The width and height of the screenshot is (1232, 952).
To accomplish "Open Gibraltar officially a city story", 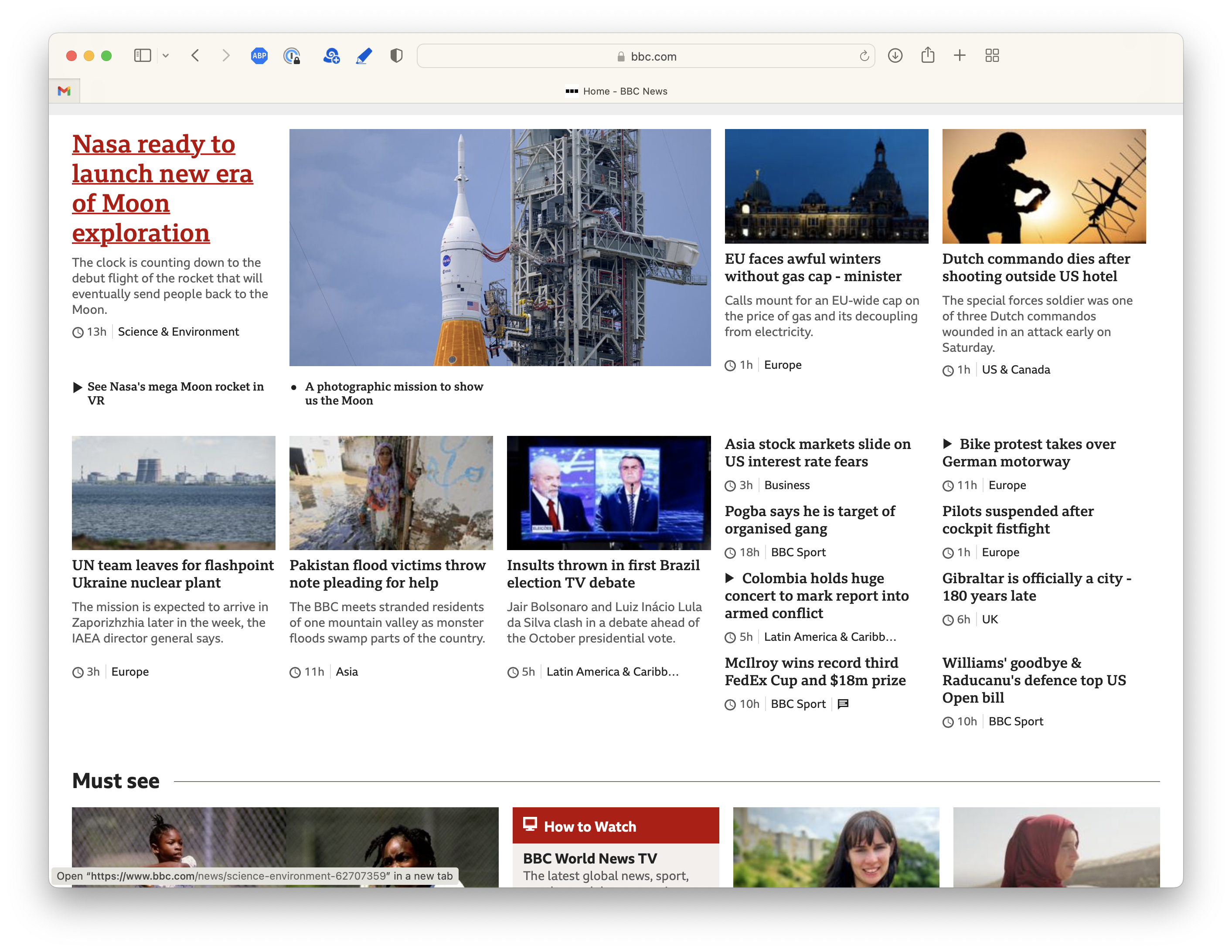I will (1037, 587).
